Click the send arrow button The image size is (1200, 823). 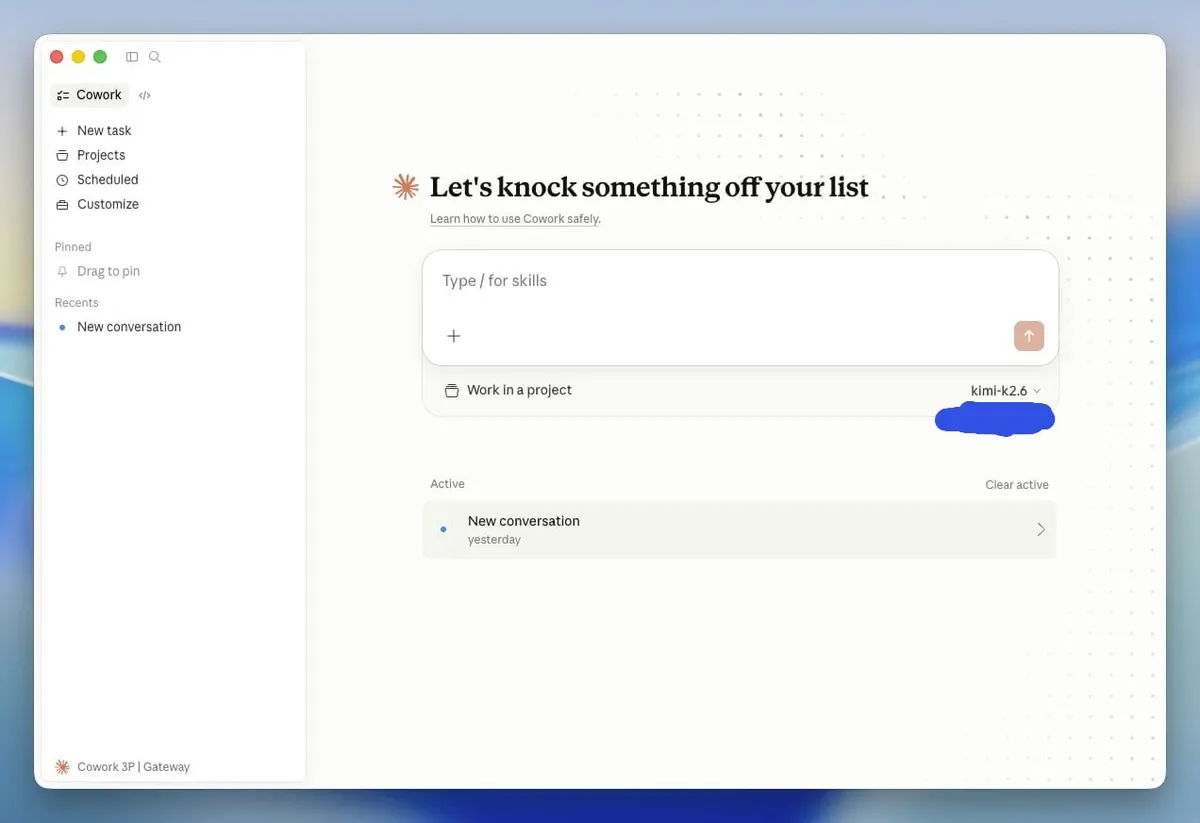pos(1029,336)
